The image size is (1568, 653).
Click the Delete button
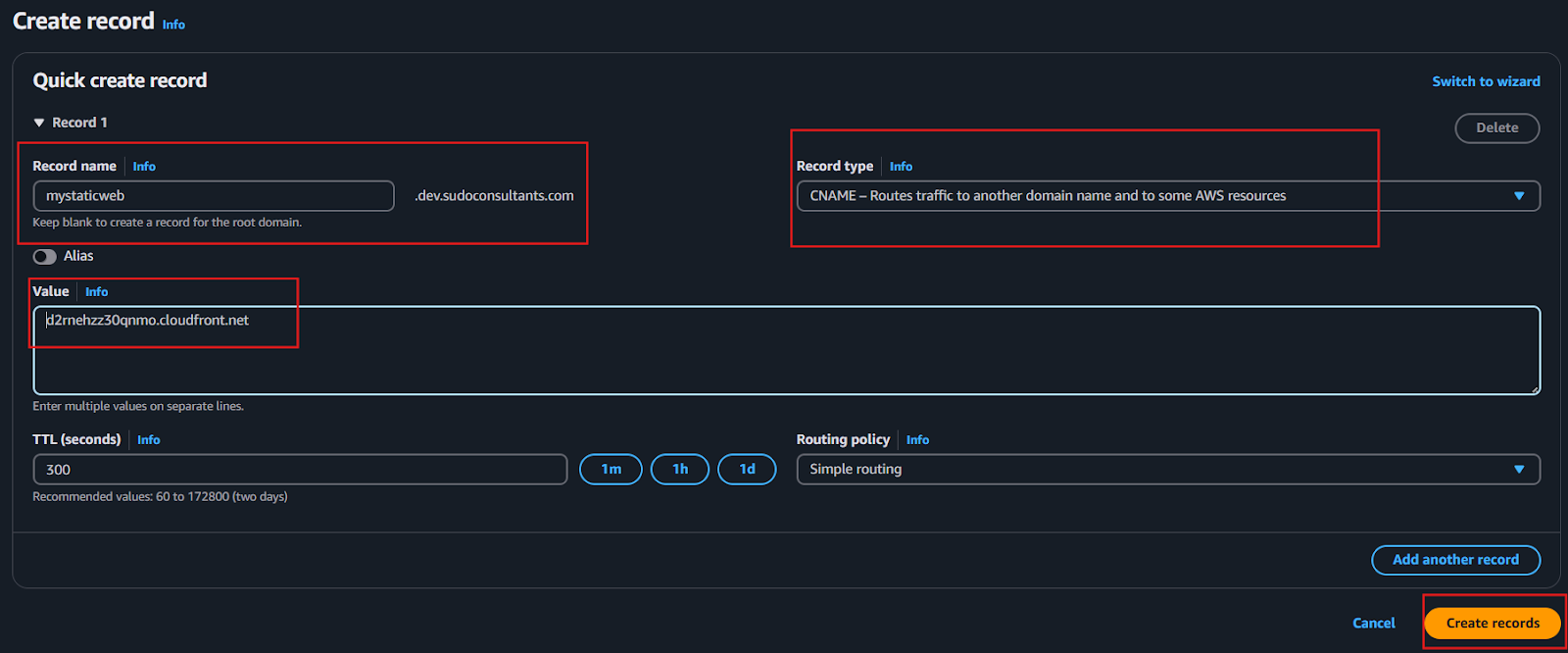tap(1496, 127)
